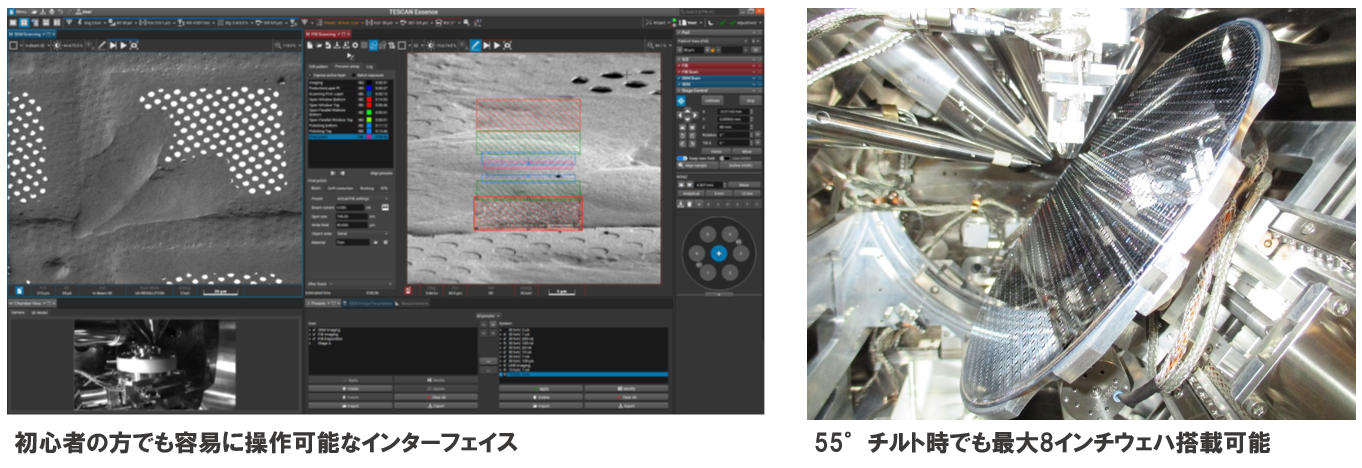Click the red save image icon below FIB view
This screenshot has height=468, width=1362.
pos(408,292)
